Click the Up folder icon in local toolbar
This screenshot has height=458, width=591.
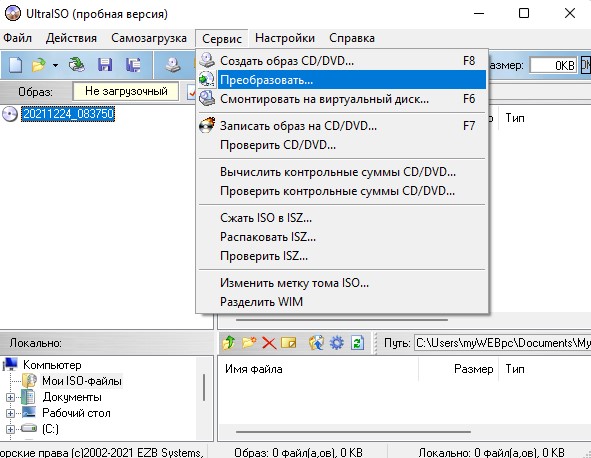tap(228, 343)
